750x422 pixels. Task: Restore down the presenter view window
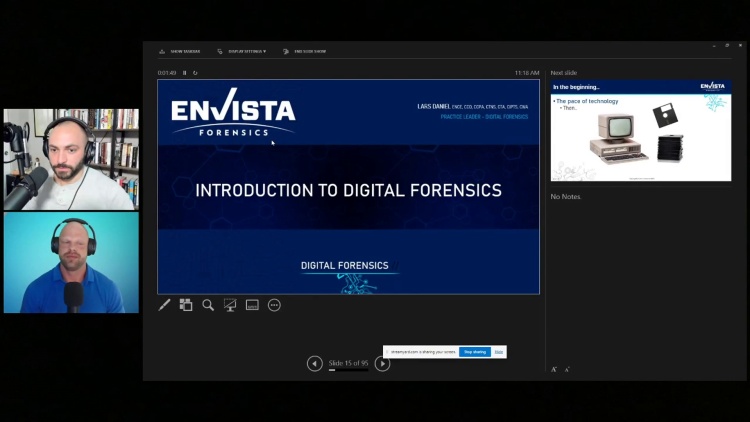click(727, 45)
